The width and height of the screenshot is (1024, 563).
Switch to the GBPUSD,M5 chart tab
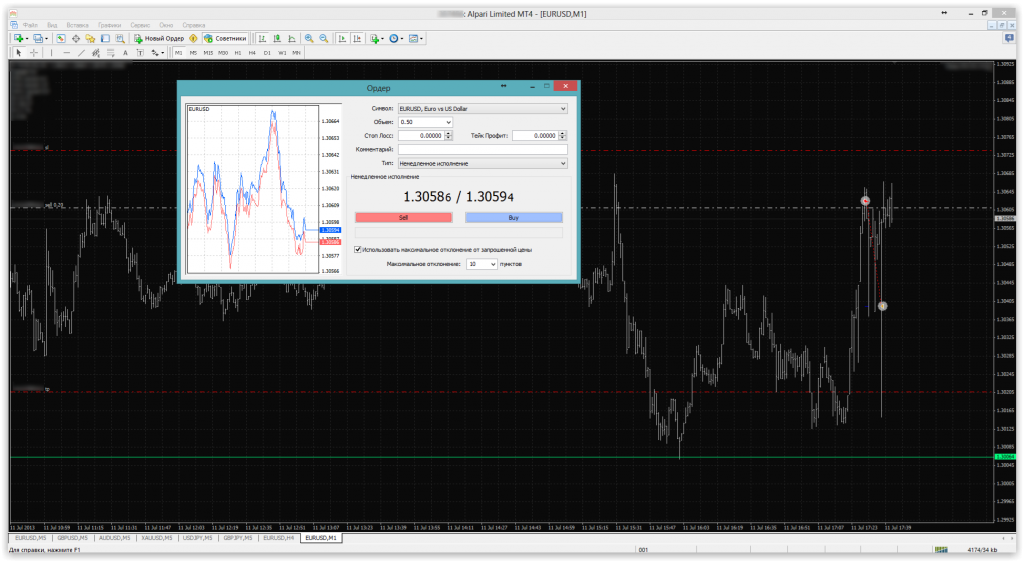74,538
